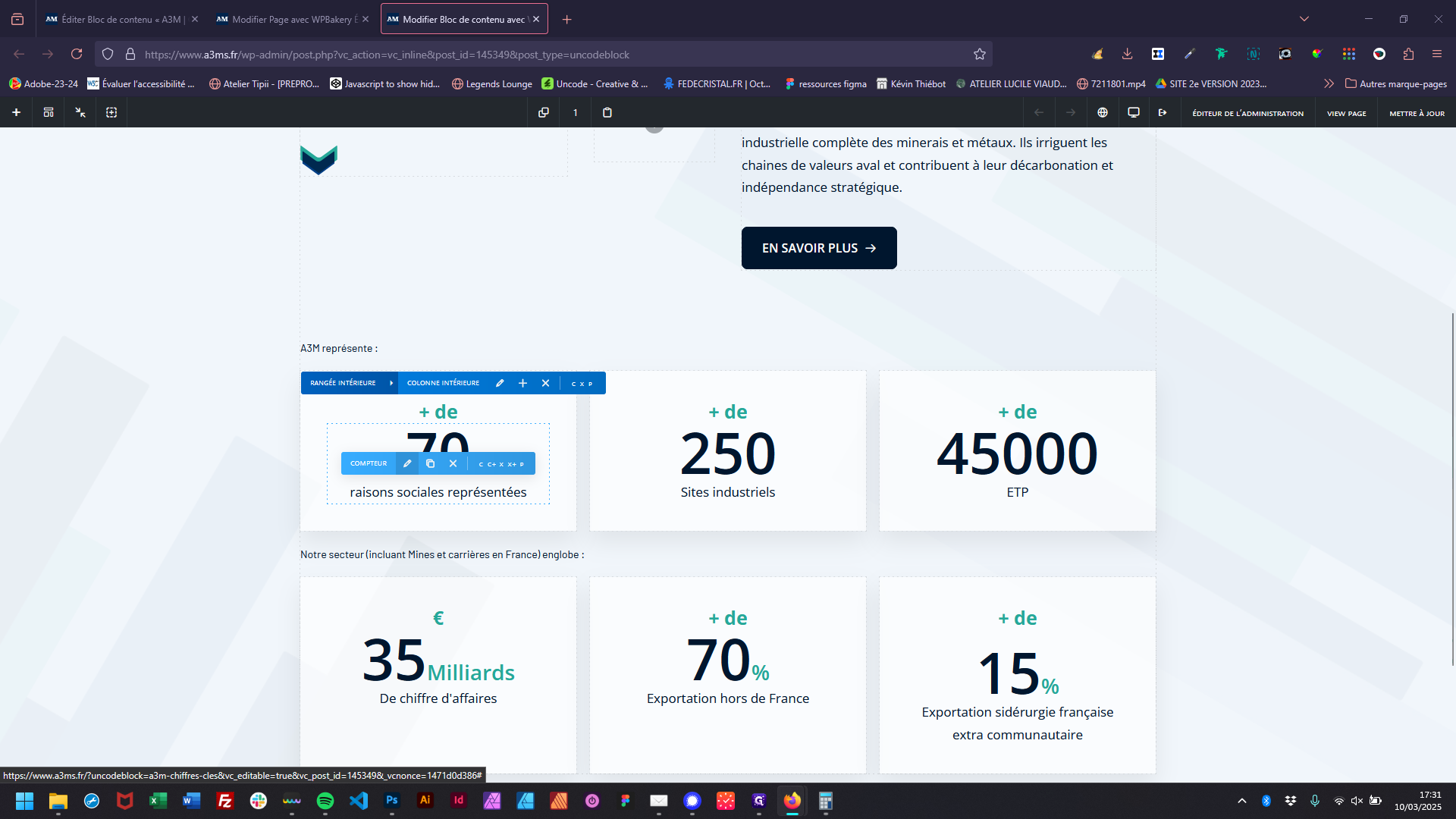Image resolution: width=1456 pixels, height=819 pixels.
Task: Click the Compteur label
Action: 369,463
